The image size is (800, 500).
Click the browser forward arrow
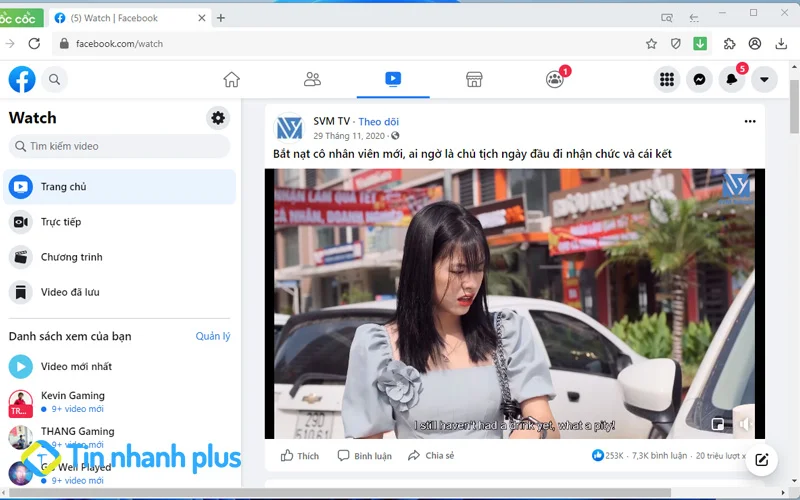click(x=10, y=43)
